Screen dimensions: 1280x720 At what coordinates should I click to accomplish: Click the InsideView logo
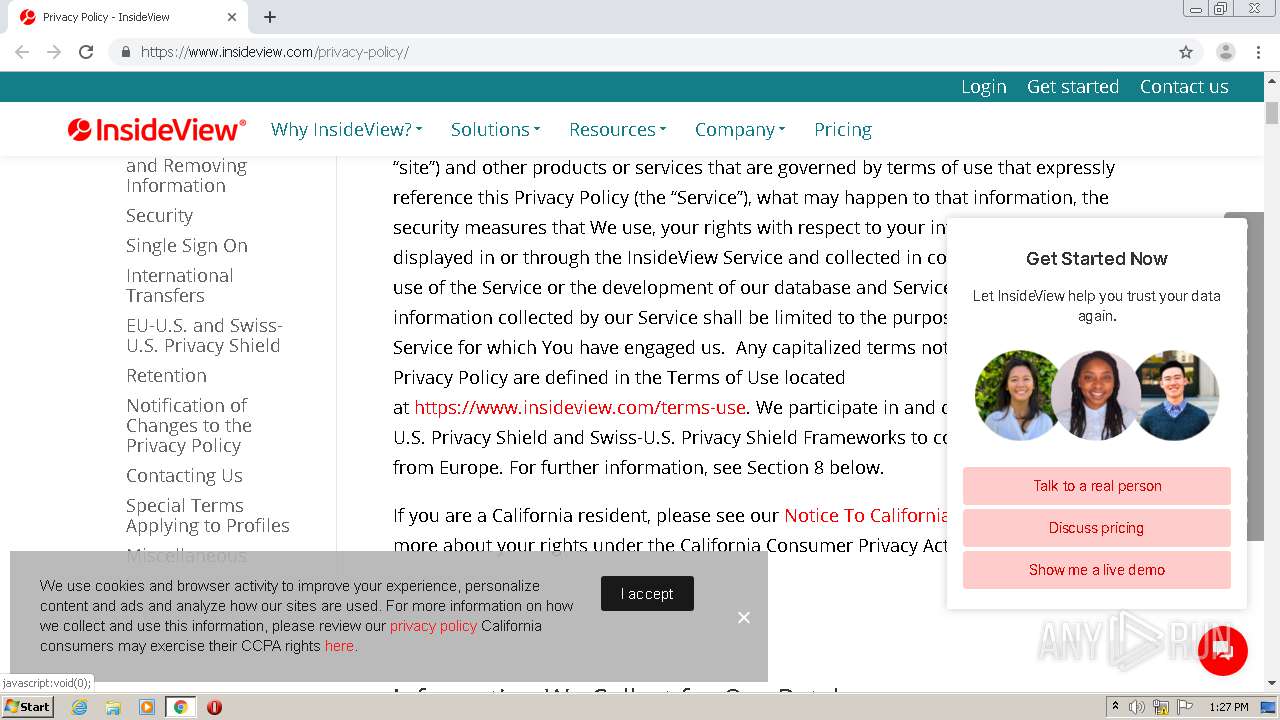157,129
